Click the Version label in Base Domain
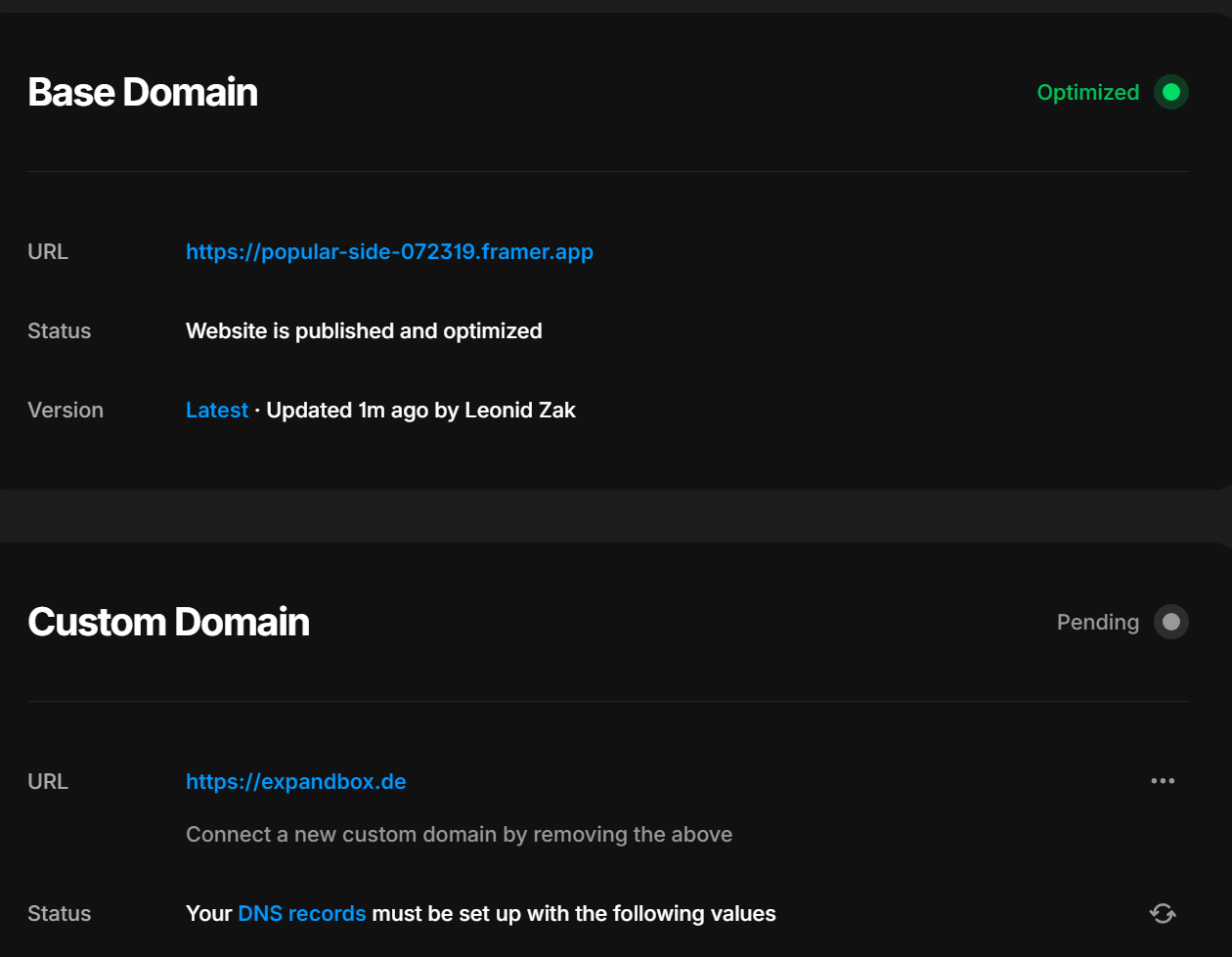Viewport: 1232px width, 957px height. point(66,411)
